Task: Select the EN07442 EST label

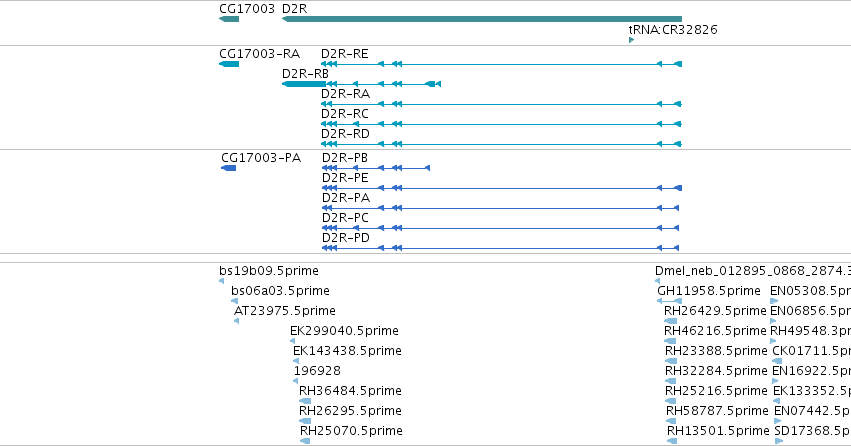Action: pos(812,411)
